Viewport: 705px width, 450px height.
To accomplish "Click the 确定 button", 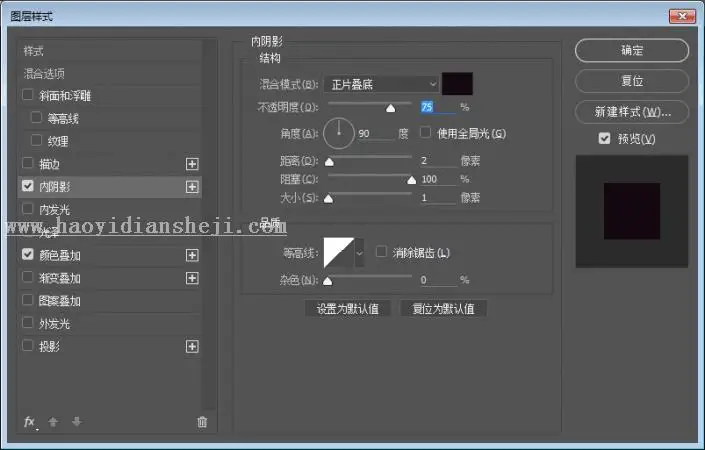I will pyautogui.click(x=632, y=50).
